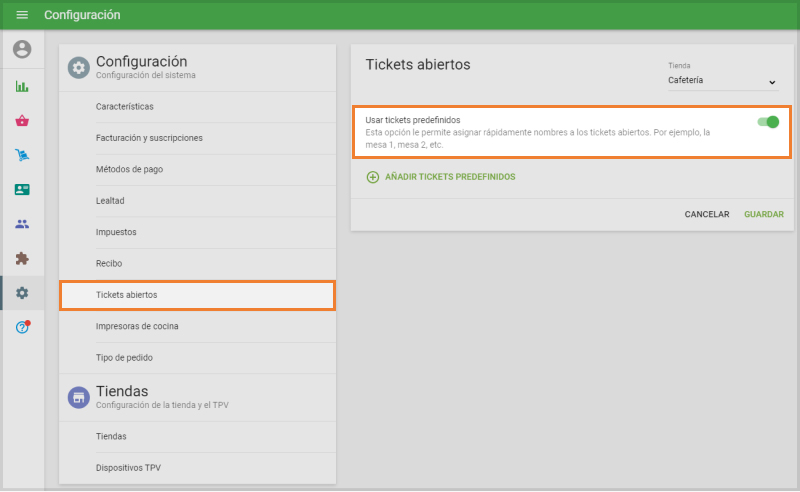Viewport: 800px width, 492px height.
Task: Open Impresoras de cocina settings
Action: coord(137,326)
